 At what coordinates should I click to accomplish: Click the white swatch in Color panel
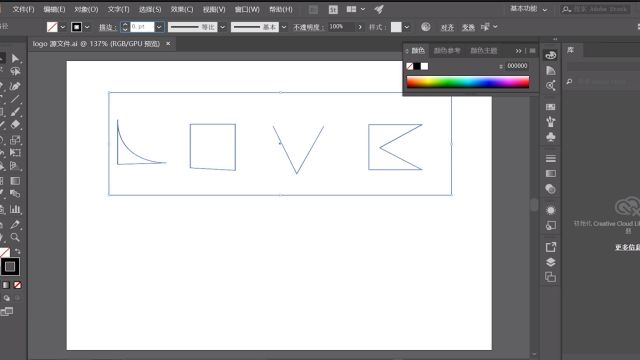point(424,66)
